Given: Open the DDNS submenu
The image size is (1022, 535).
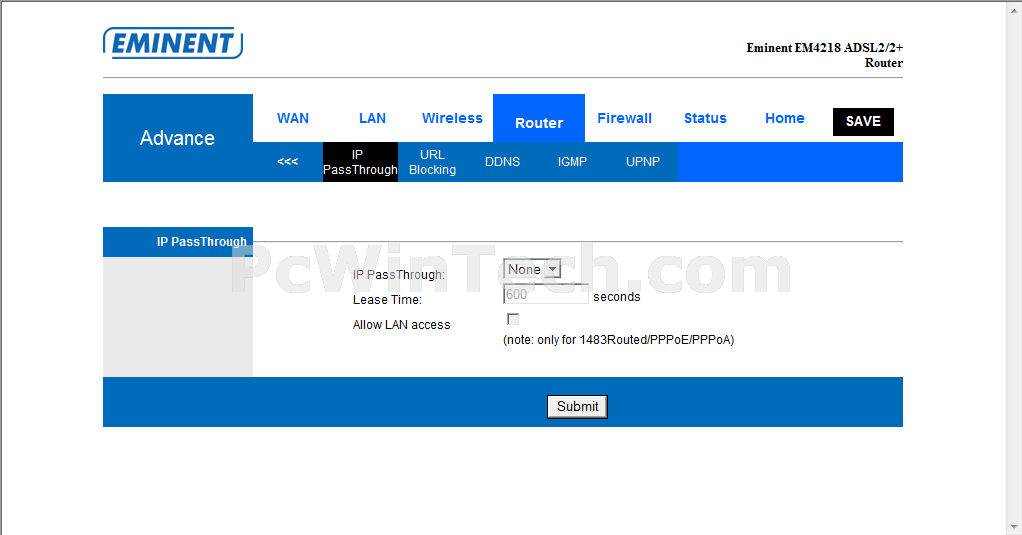Looking at the screenshot, I should click(502, 162).
